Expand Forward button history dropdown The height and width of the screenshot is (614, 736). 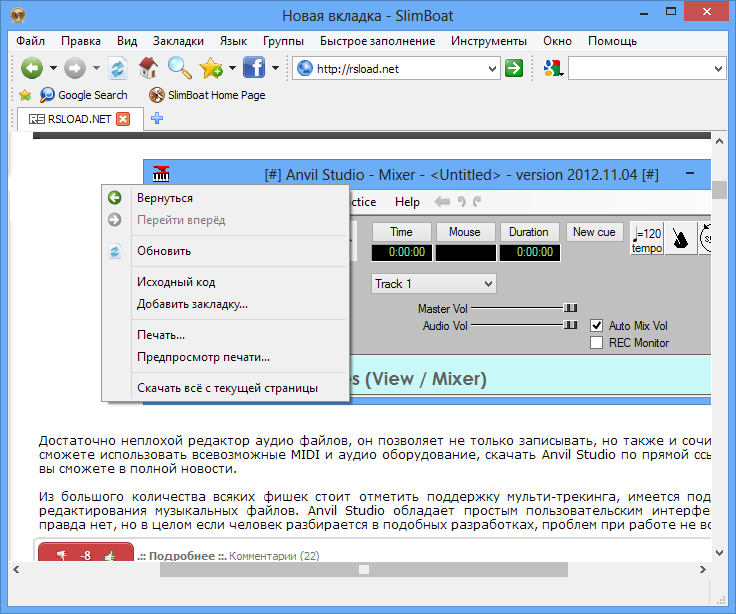pyautogui.click(x=96, y=69)
